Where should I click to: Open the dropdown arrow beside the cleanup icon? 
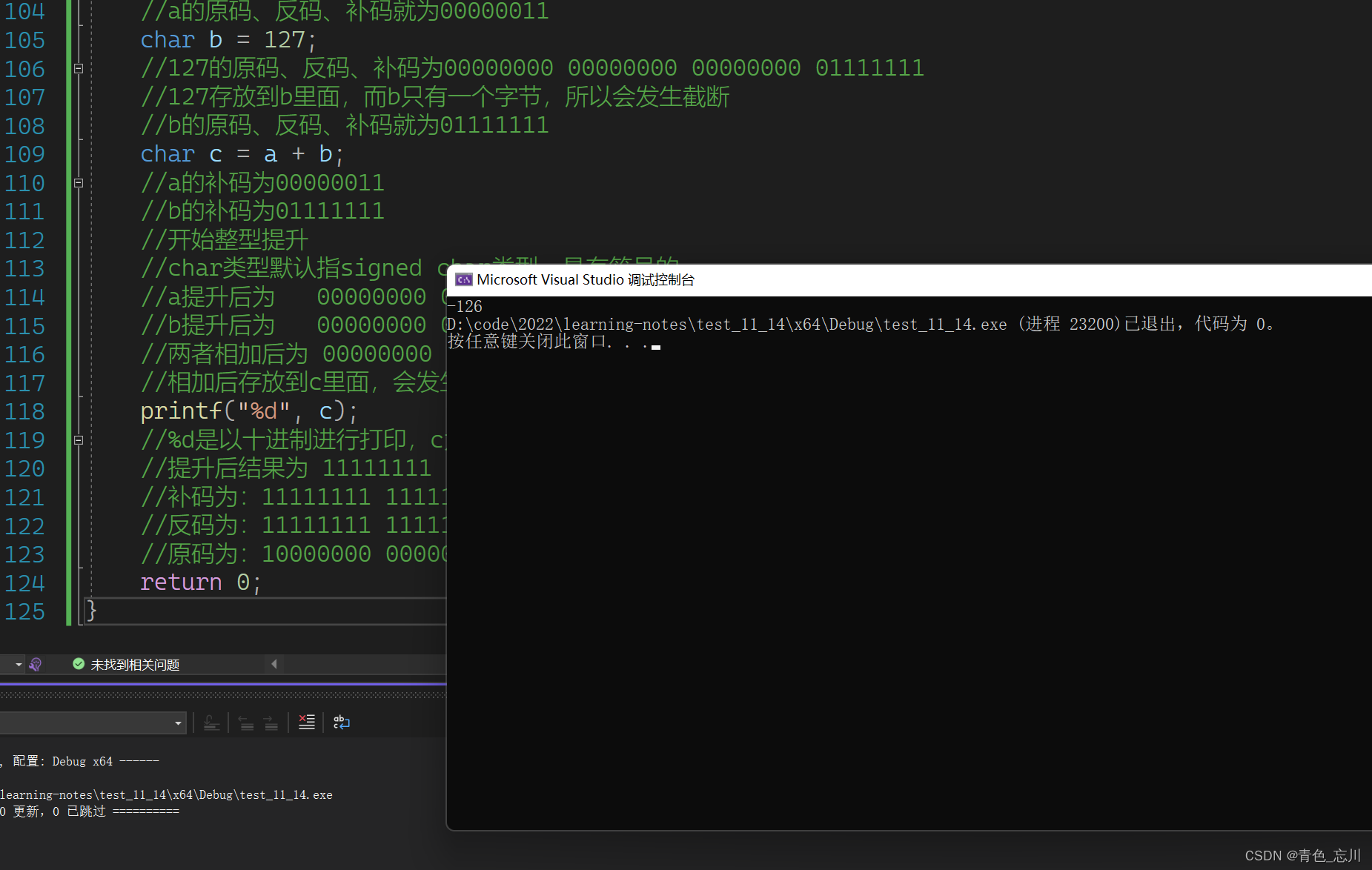[19, 665]
